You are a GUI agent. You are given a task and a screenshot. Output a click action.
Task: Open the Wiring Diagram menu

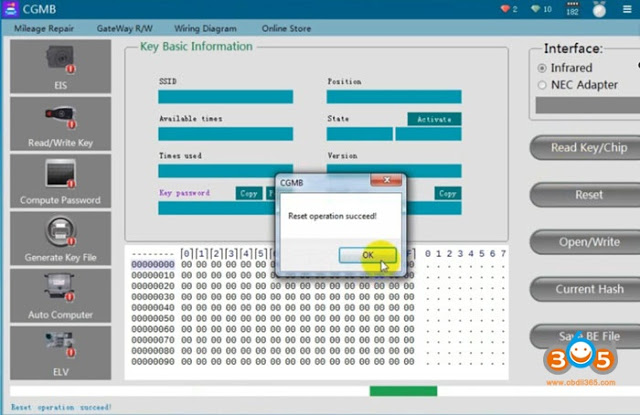tap(205, 29)
